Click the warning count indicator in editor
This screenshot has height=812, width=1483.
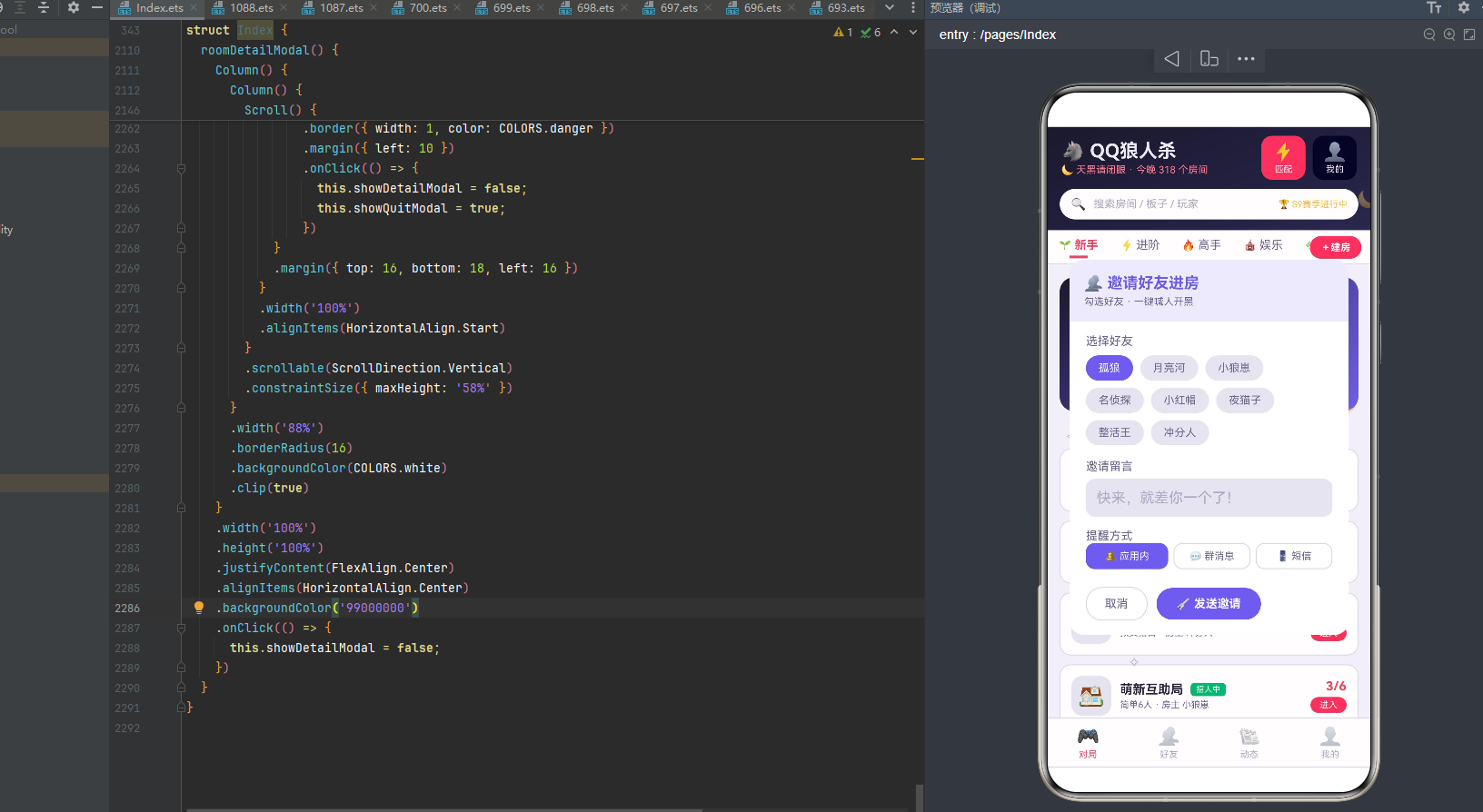[x=843, y=32]
